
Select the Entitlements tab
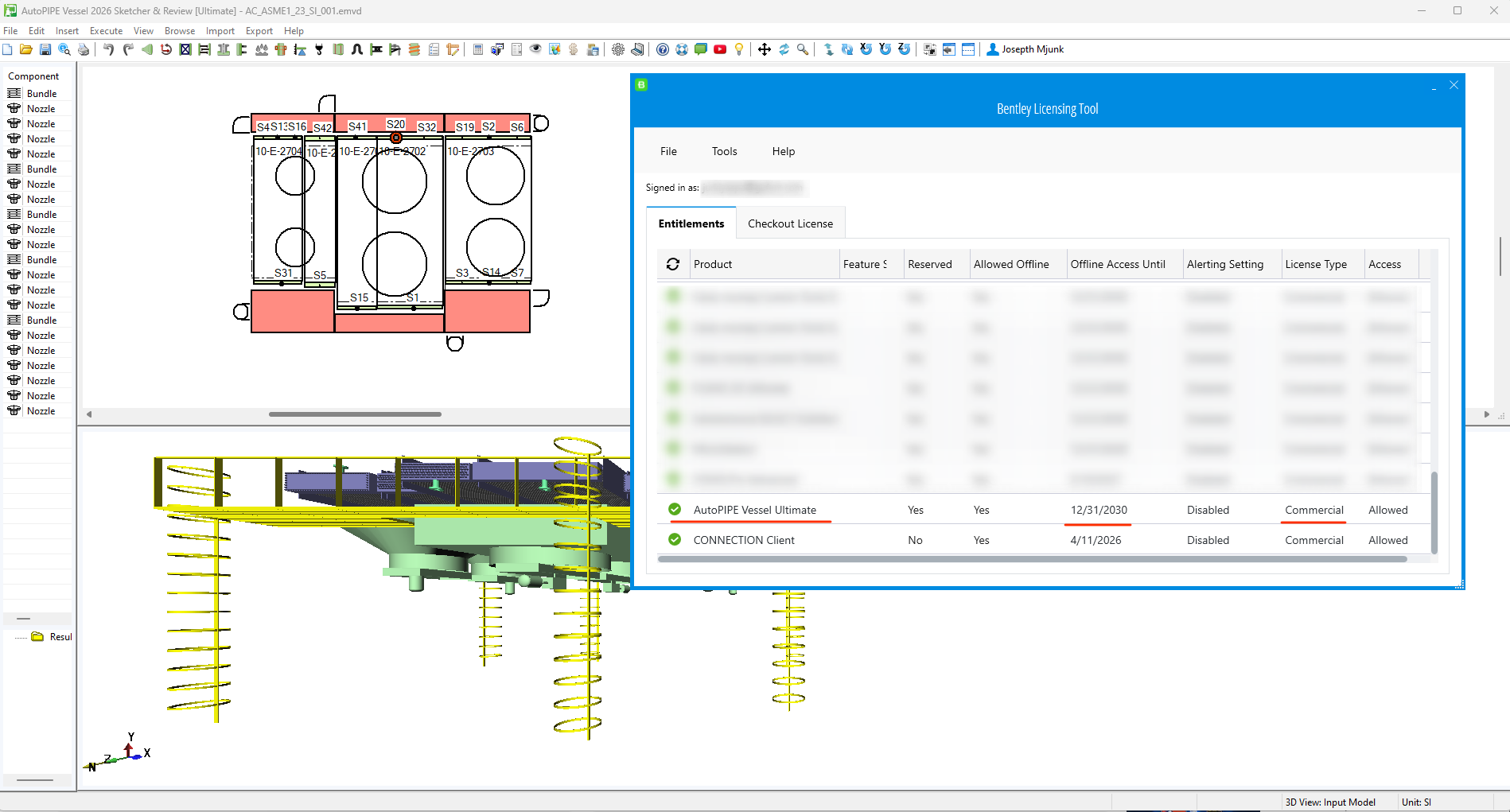pyautogui.click(x=691, y=223)
